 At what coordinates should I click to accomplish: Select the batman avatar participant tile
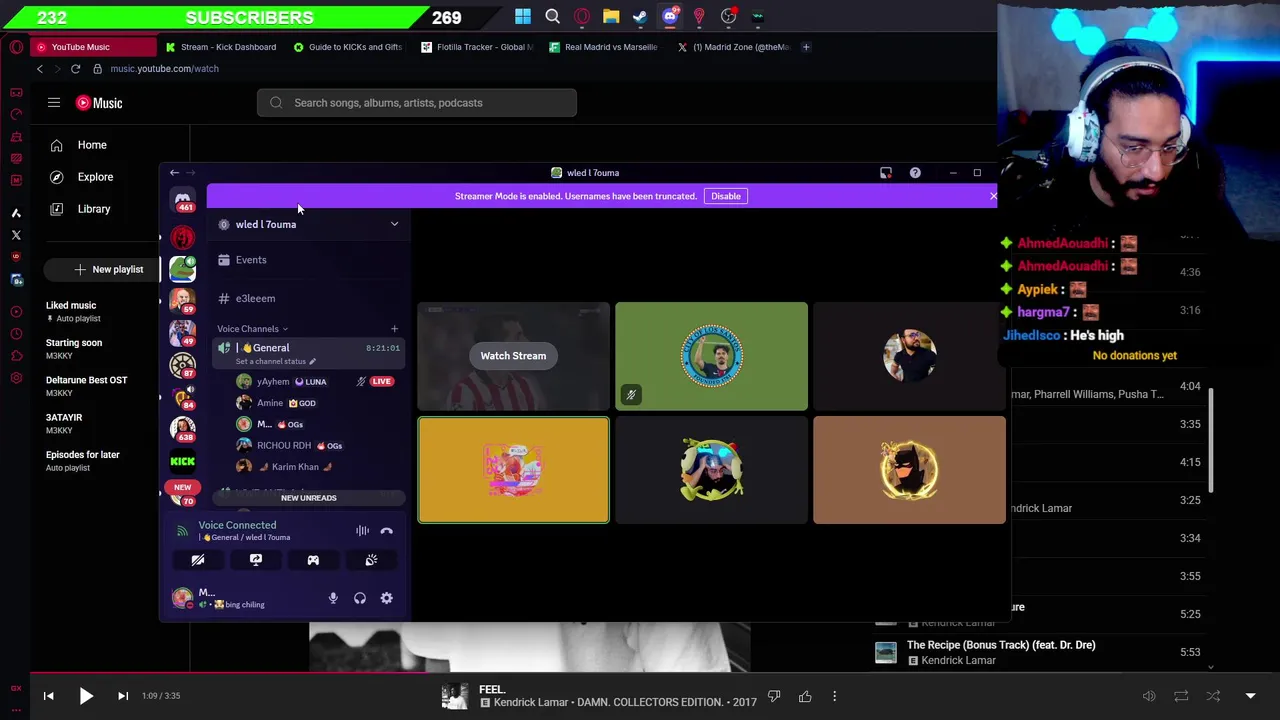[909, 470]
